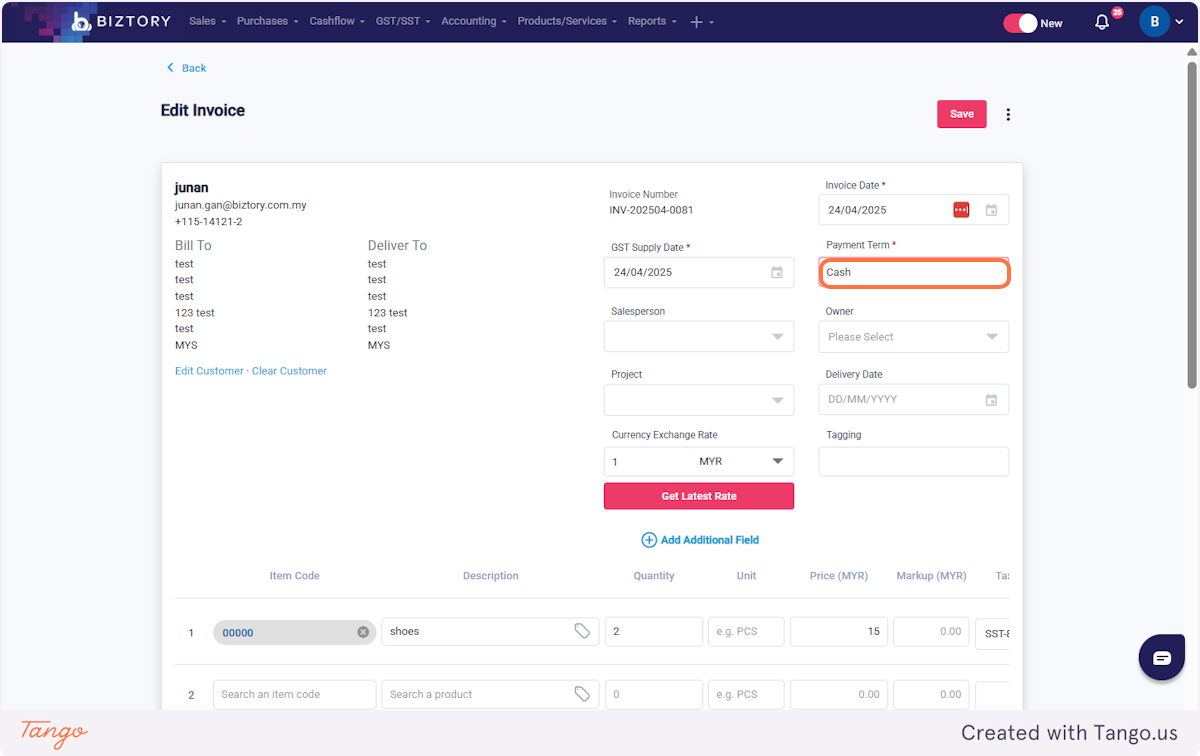This screenshot has width=1200, height=756.
Task: Open the Sales menu
Action: click(x=207, y=21)
